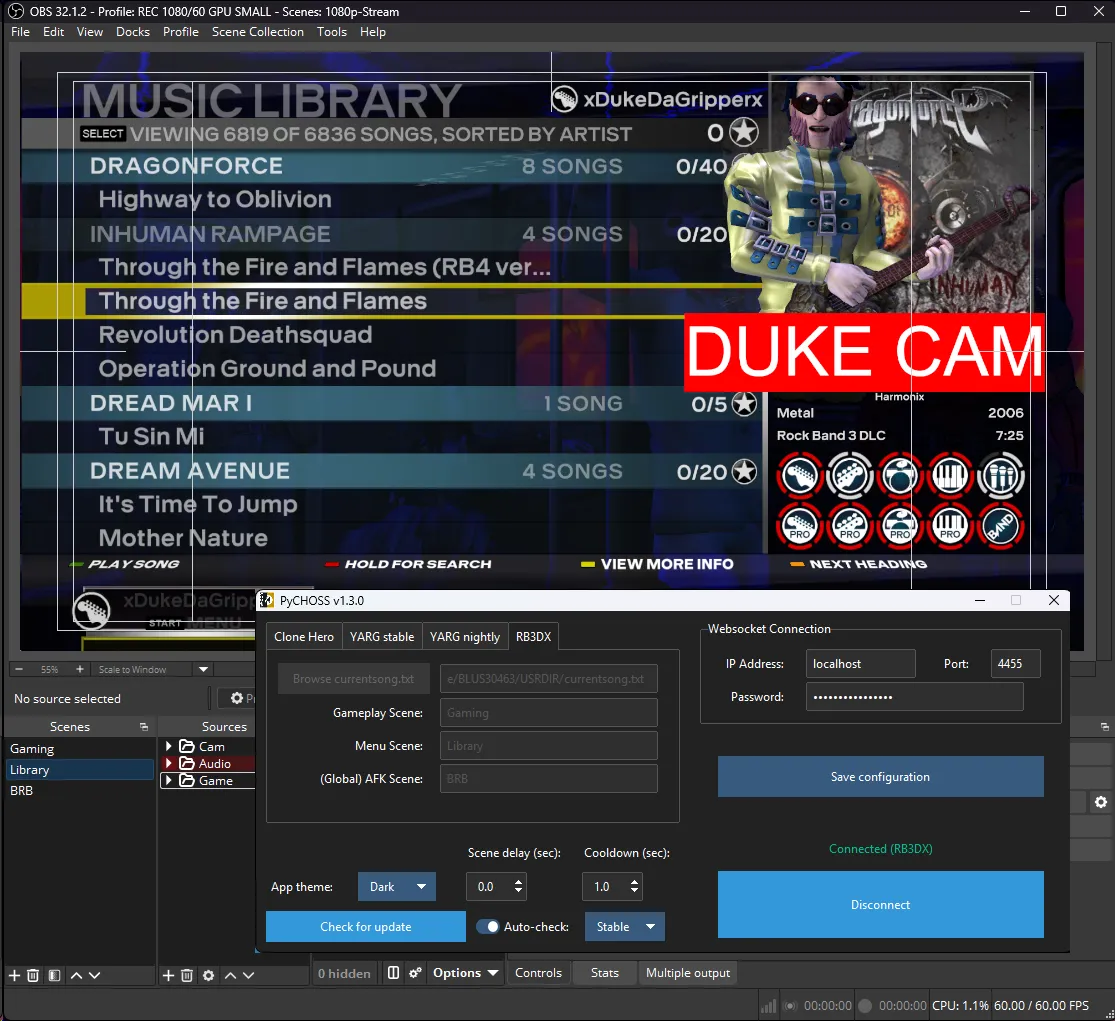Click the Browse currentsong.txt button
This screenshot has height=1021, width=1115.
point(353,678)
